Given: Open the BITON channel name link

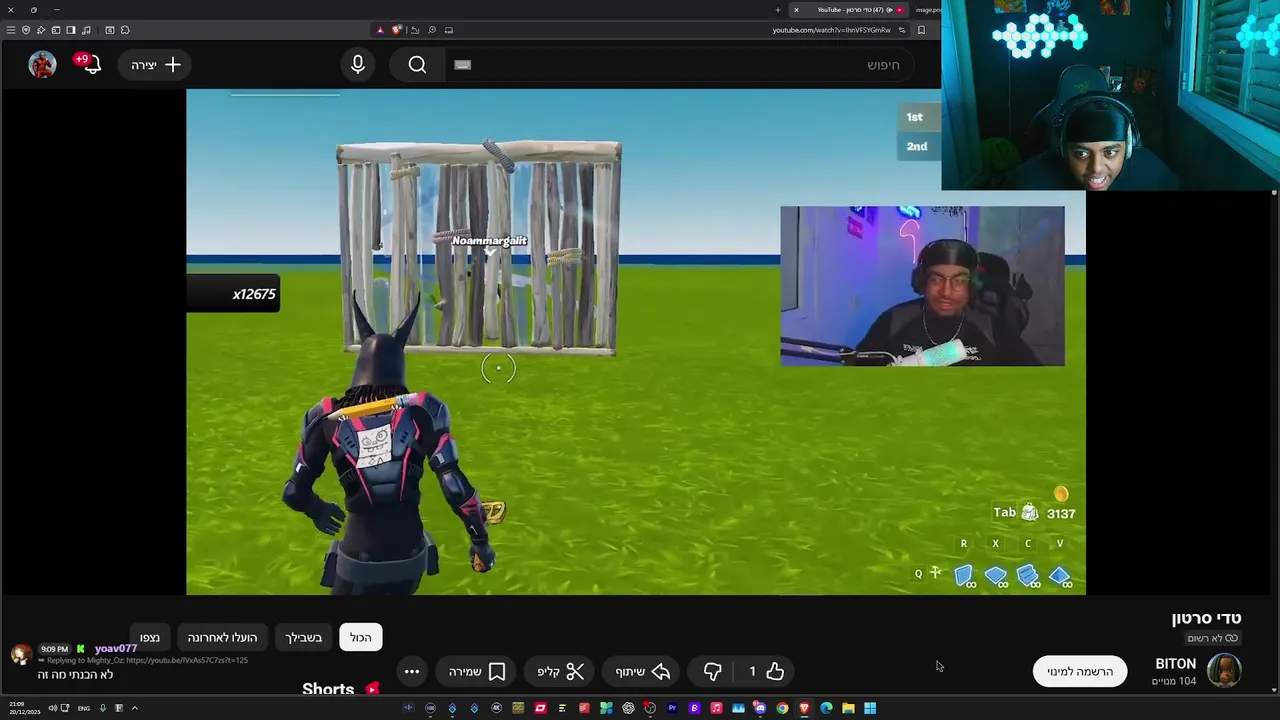Looking at the screenshot, I should (x=1176, y=664).
